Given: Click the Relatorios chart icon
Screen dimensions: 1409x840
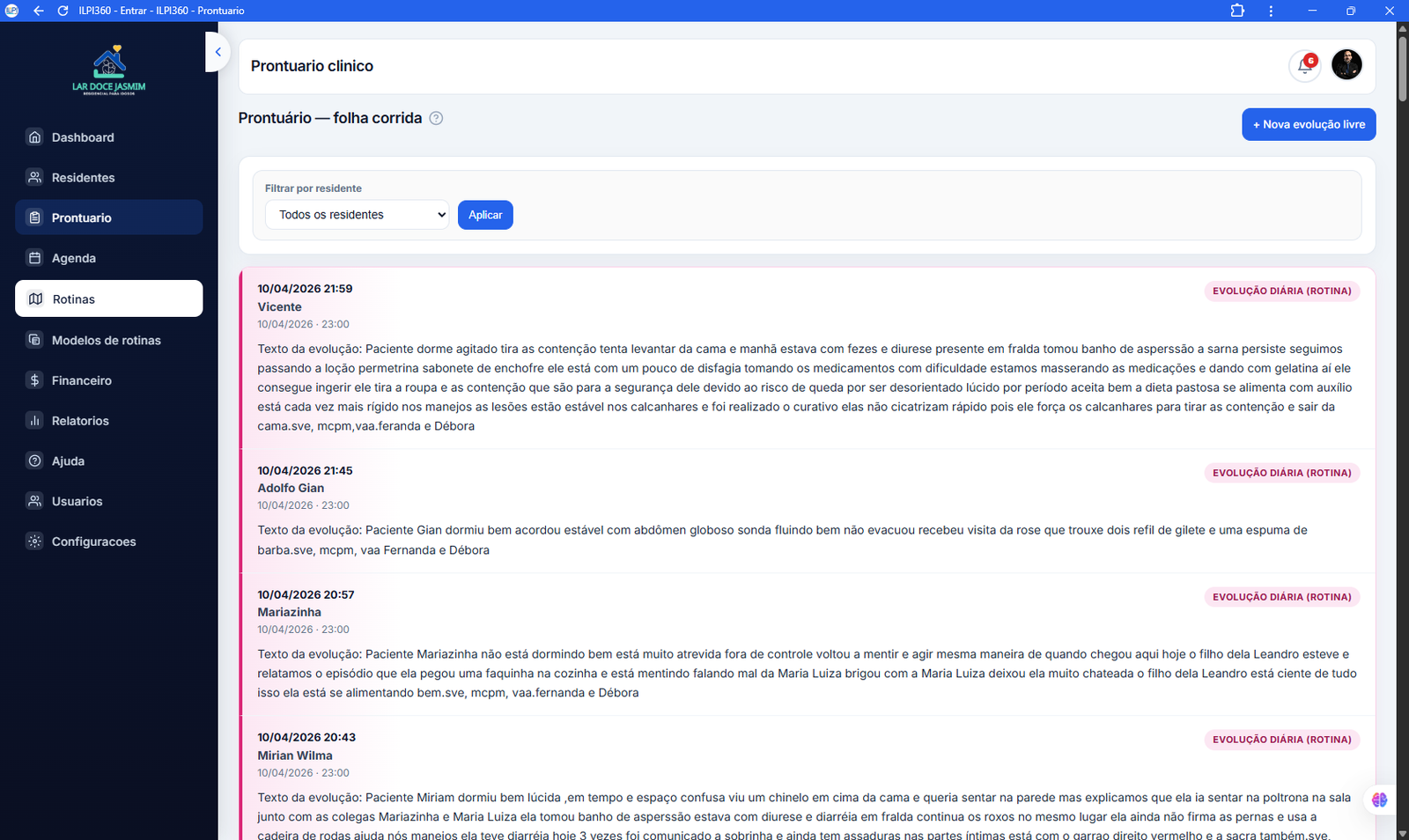Looking at the screenshot, I should (34, 420).
